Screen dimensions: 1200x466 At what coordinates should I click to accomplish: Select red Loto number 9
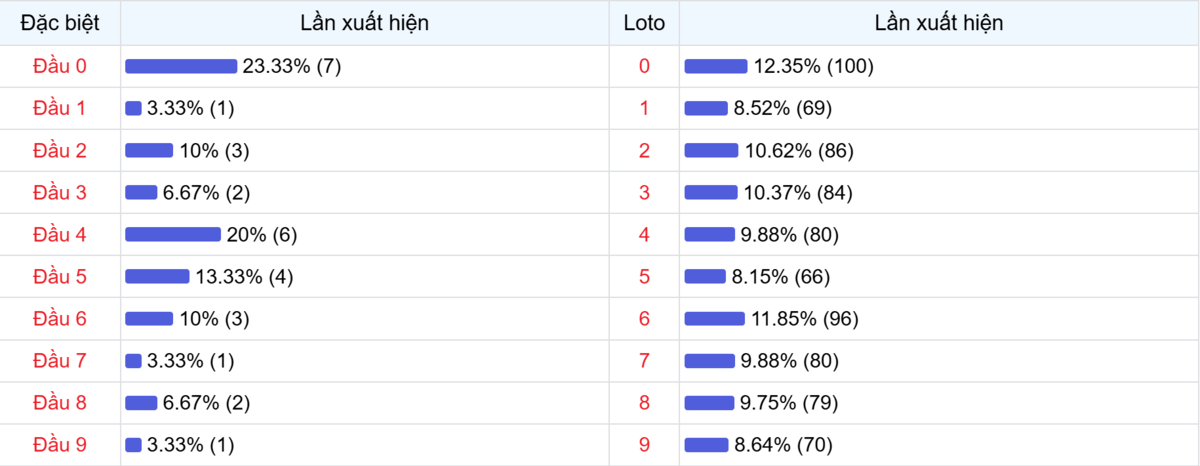tap(644, 444)
